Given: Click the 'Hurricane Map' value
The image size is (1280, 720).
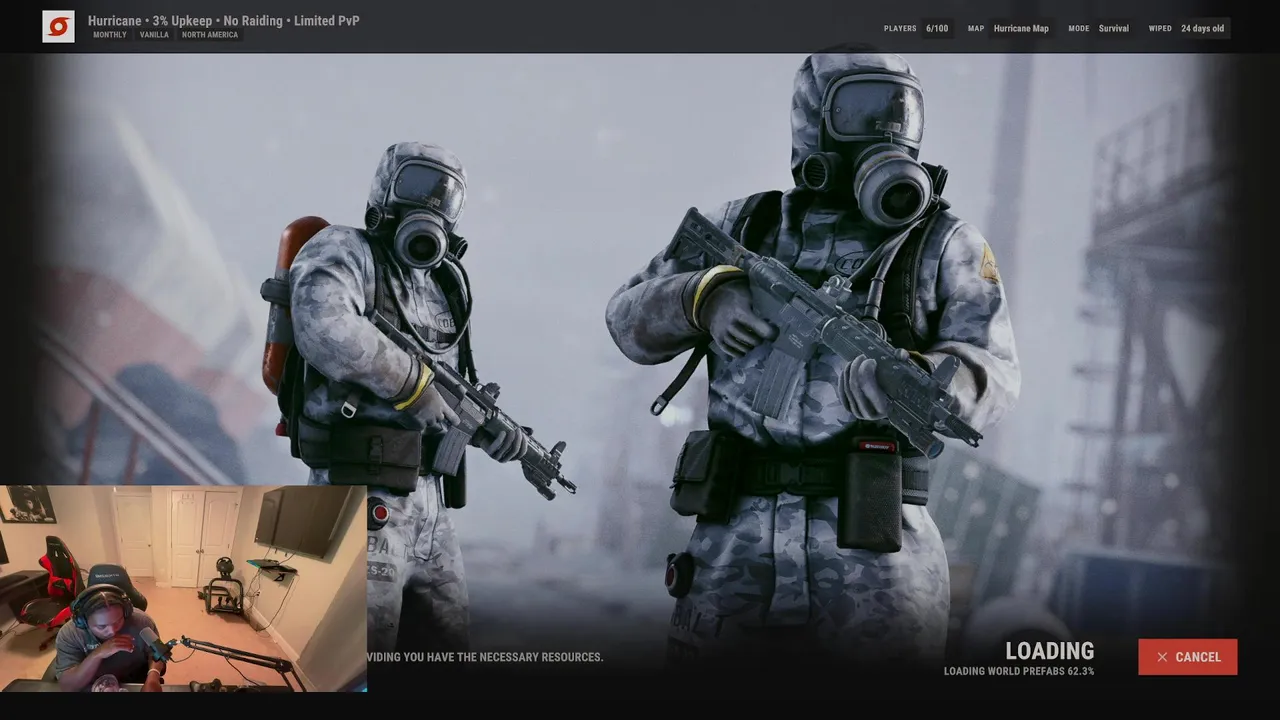Looking at the screenshot, I should (1021, 29).
